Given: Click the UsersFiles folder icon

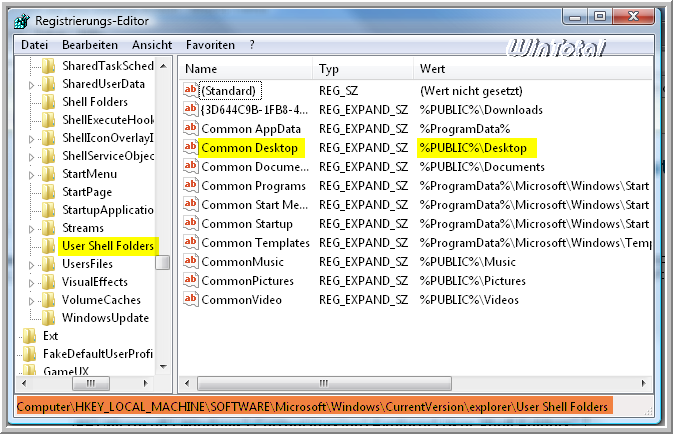Looking at the screenshot, I should point(49,264).
